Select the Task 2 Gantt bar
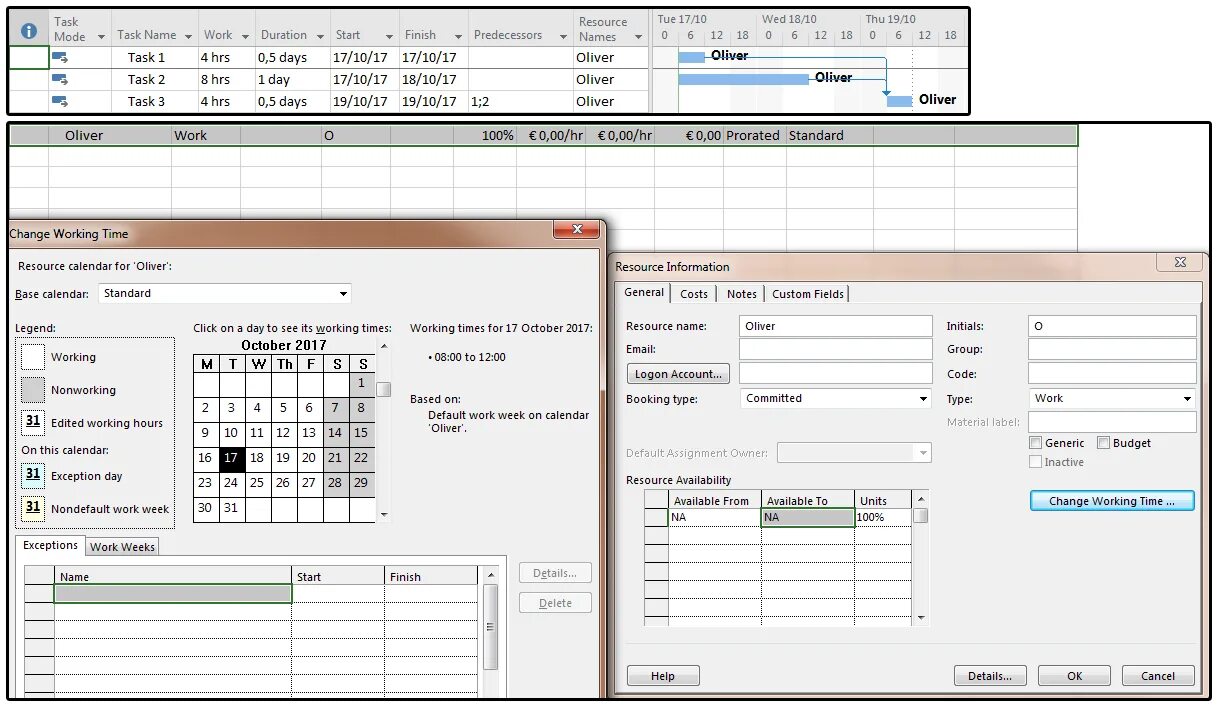This screenshot has height=712, width=1222. 743,79
